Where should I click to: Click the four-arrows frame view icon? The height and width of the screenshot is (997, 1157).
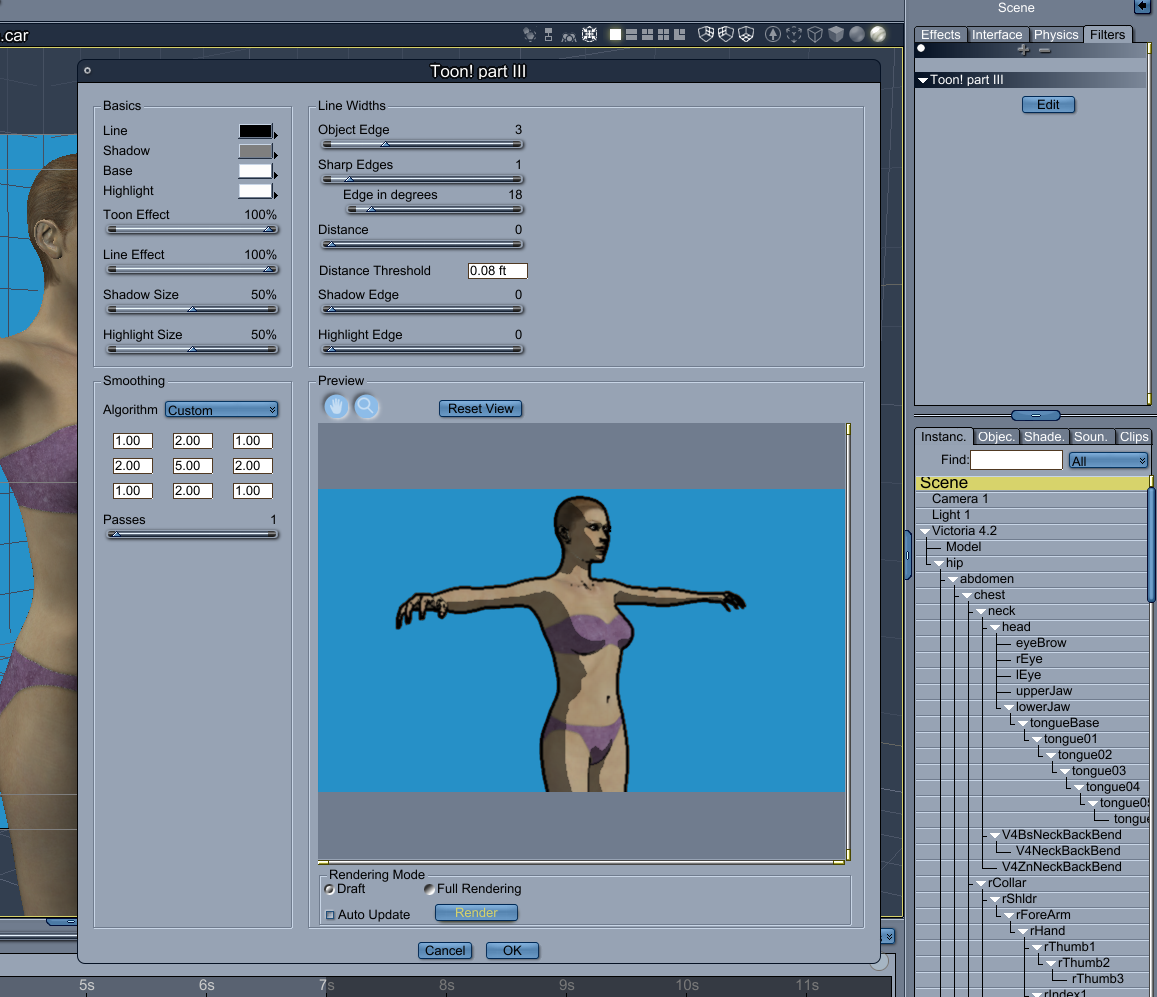(x=590, y=34)
